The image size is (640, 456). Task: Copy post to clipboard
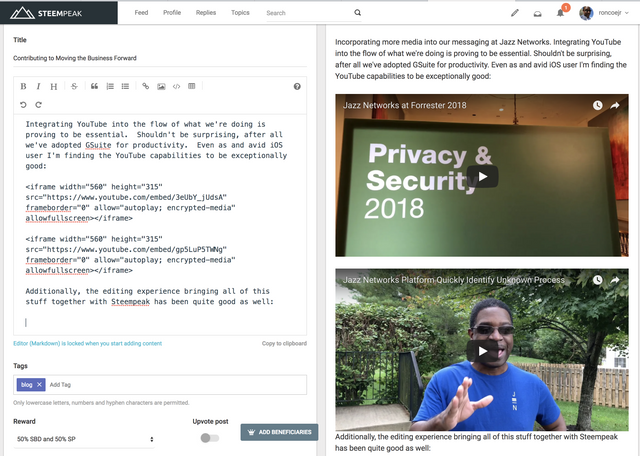284,343
